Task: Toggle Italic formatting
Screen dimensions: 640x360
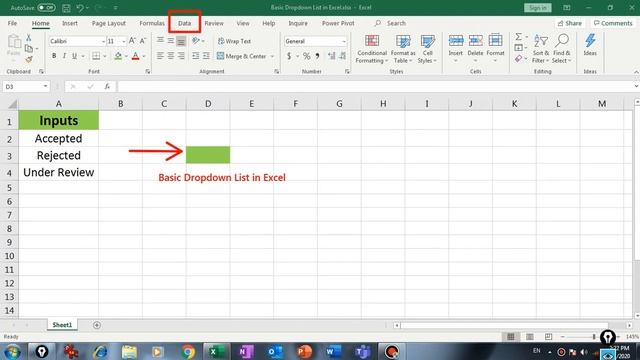Action: click(64, 56)
